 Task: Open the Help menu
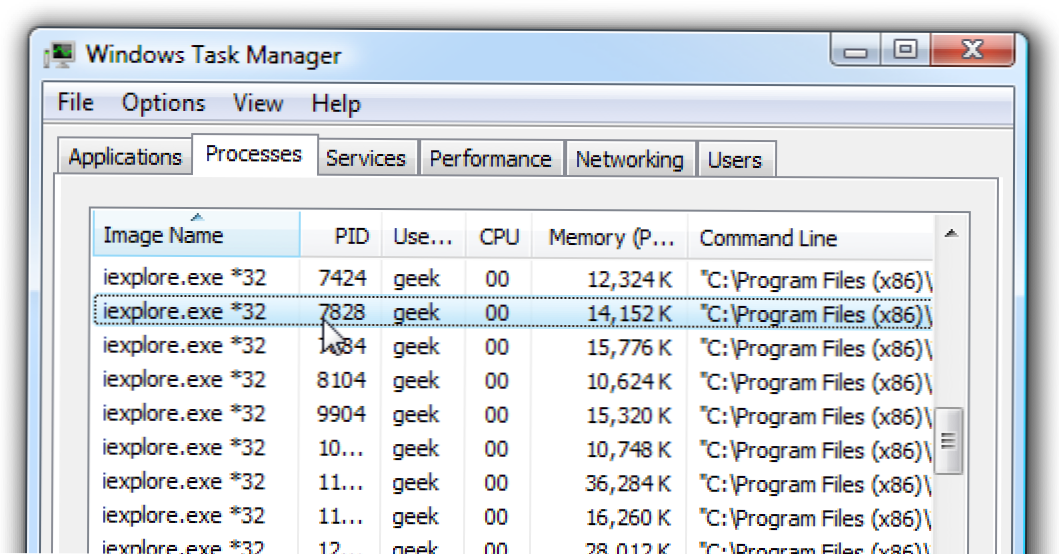coord(335,103)
